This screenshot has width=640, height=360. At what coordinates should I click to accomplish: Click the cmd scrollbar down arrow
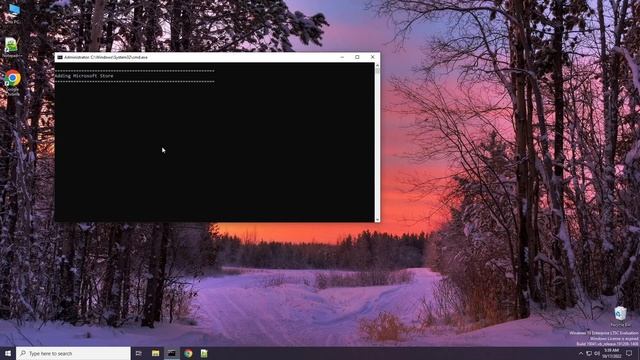(377, 220)
